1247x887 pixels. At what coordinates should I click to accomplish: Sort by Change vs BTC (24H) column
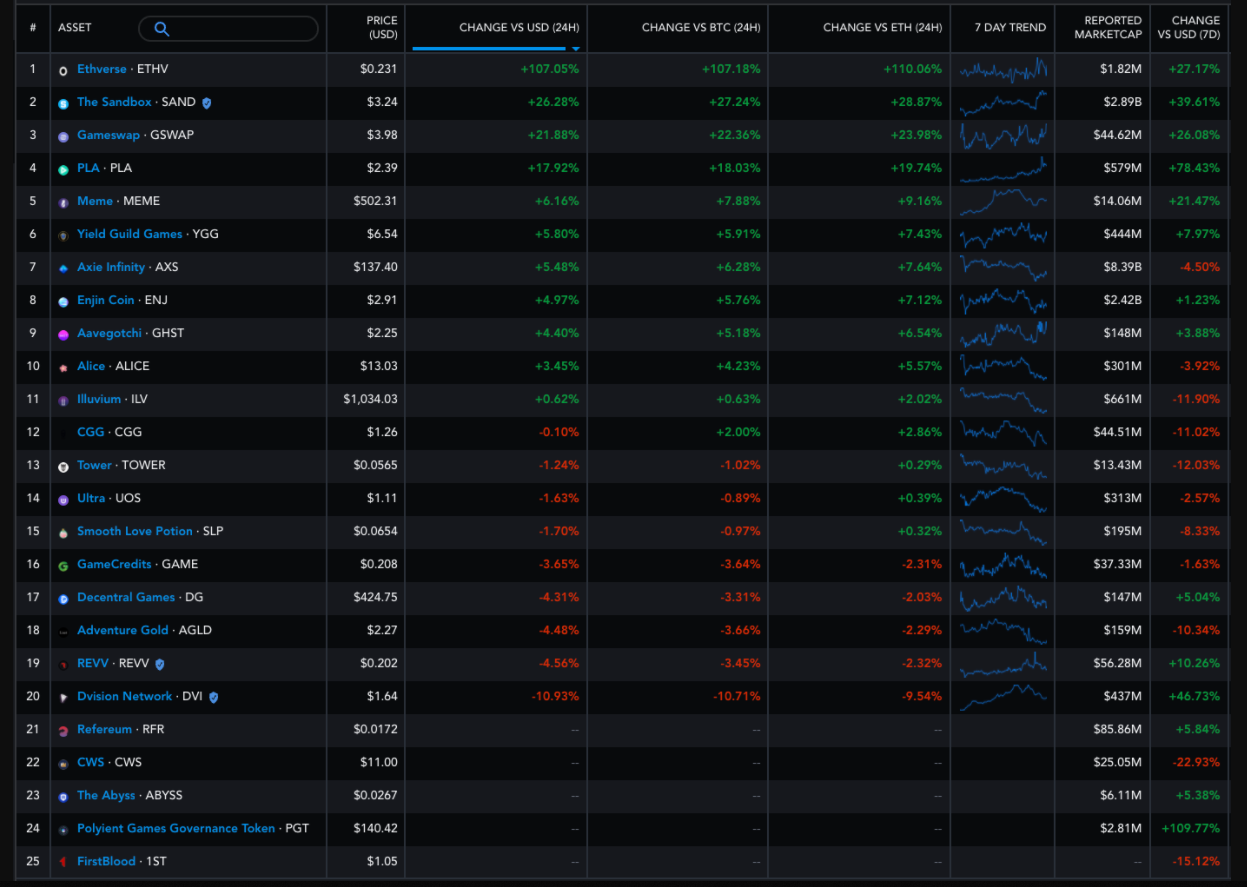[x=700, y=28]
